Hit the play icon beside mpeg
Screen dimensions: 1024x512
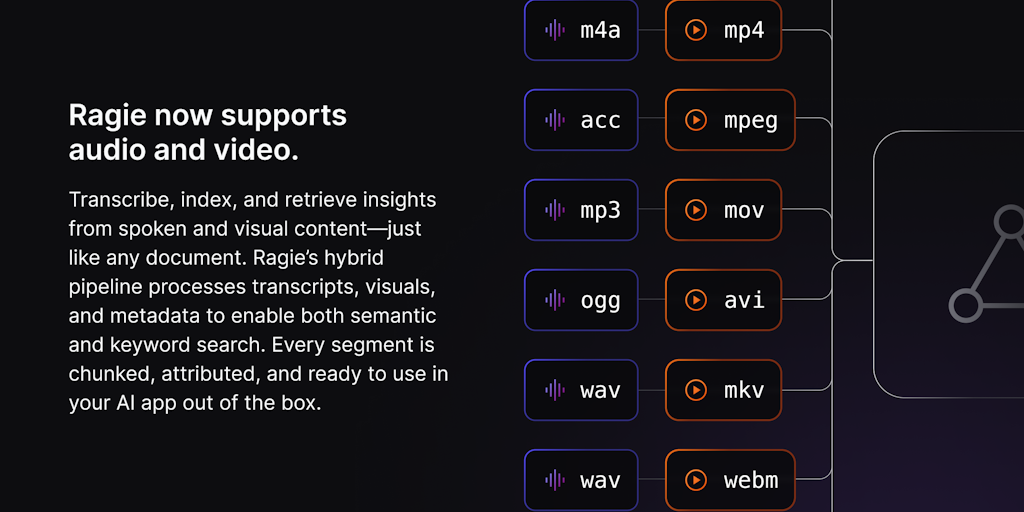(695, 120)
